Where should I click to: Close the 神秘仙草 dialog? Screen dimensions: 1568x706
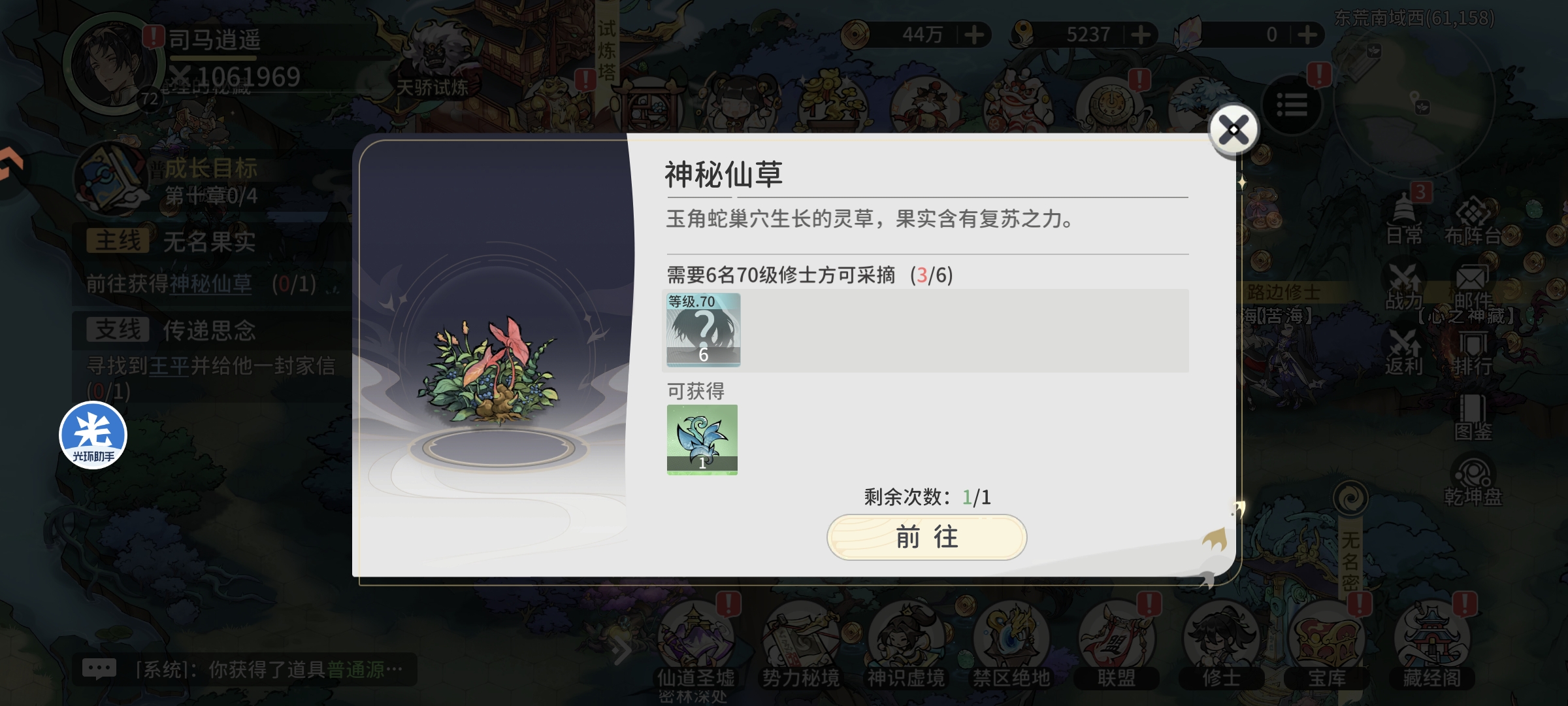pyautogui.click(x=1233, y=129)
